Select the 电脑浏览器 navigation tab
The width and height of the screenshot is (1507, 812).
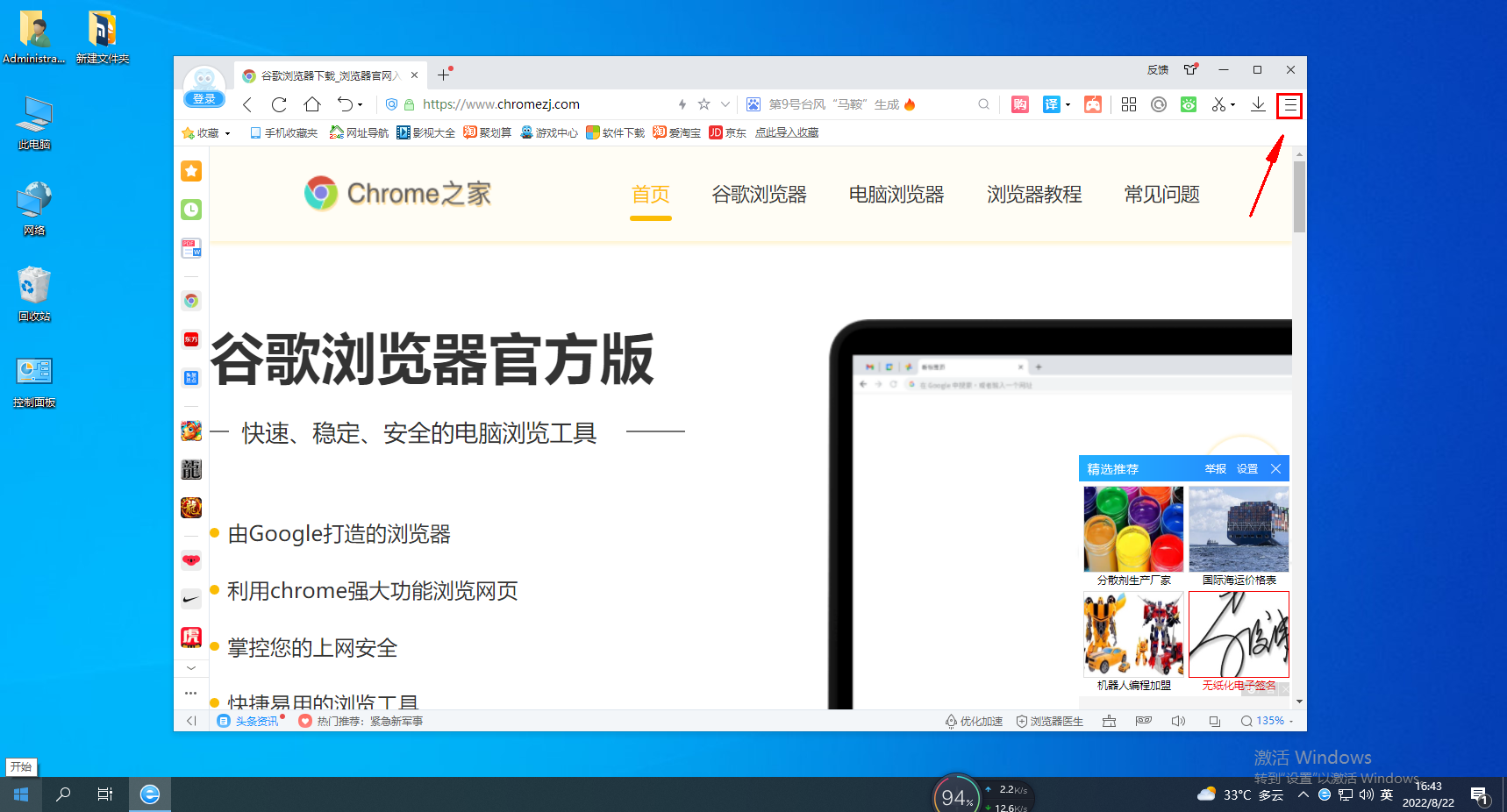click(896, 195)
